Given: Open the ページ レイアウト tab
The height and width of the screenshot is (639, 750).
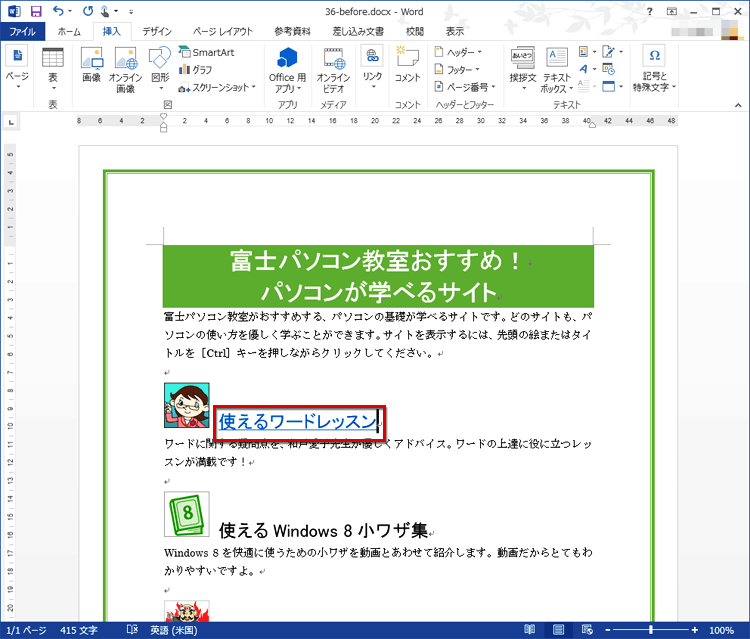Looking at the screenshot, I should [x=222, y=32].
